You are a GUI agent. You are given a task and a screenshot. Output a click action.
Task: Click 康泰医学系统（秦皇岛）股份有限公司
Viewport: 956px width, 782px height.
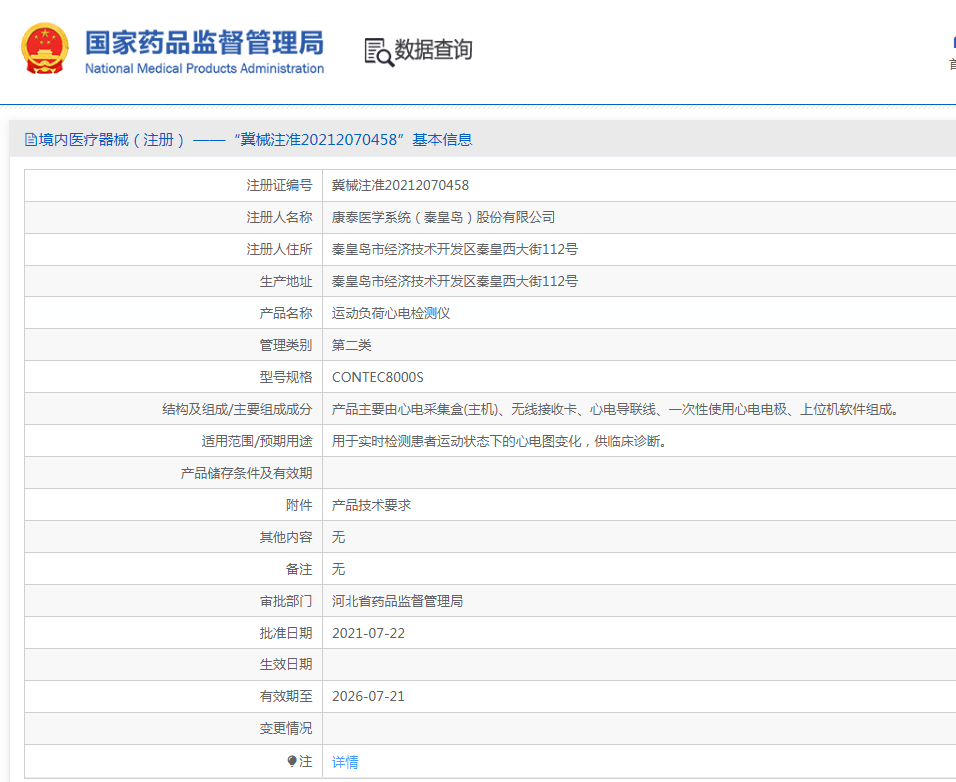tap(443, 217)
